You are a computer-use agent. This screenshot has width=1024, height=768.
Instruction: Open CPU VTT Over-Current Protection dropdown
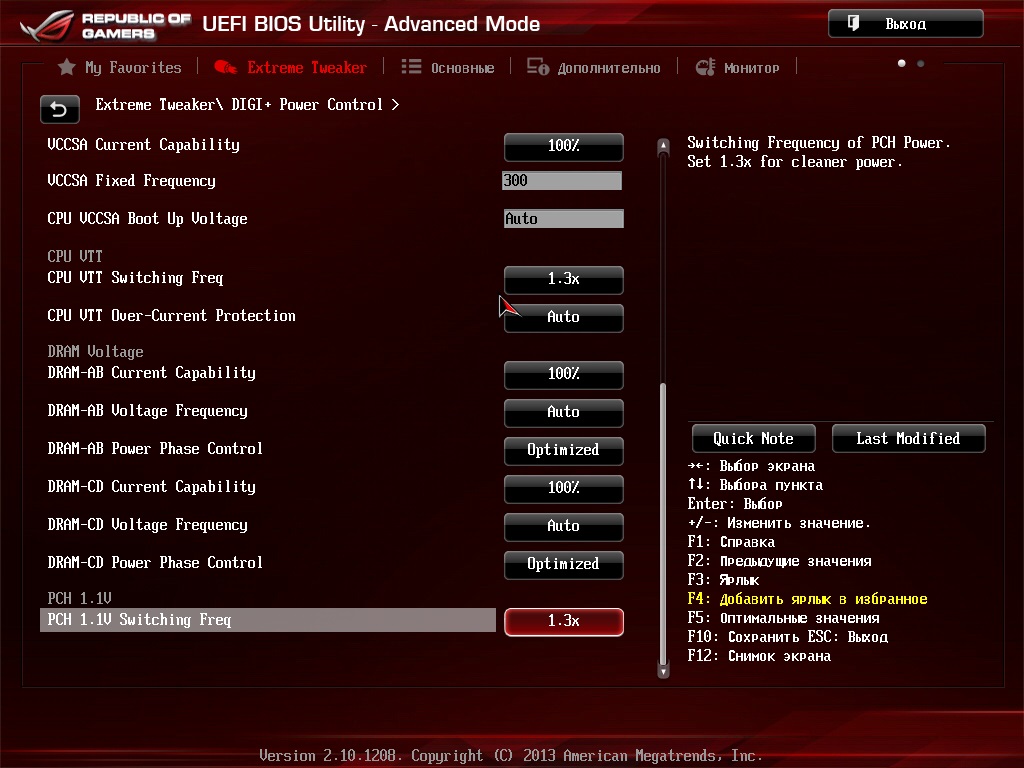coord(563,317)
